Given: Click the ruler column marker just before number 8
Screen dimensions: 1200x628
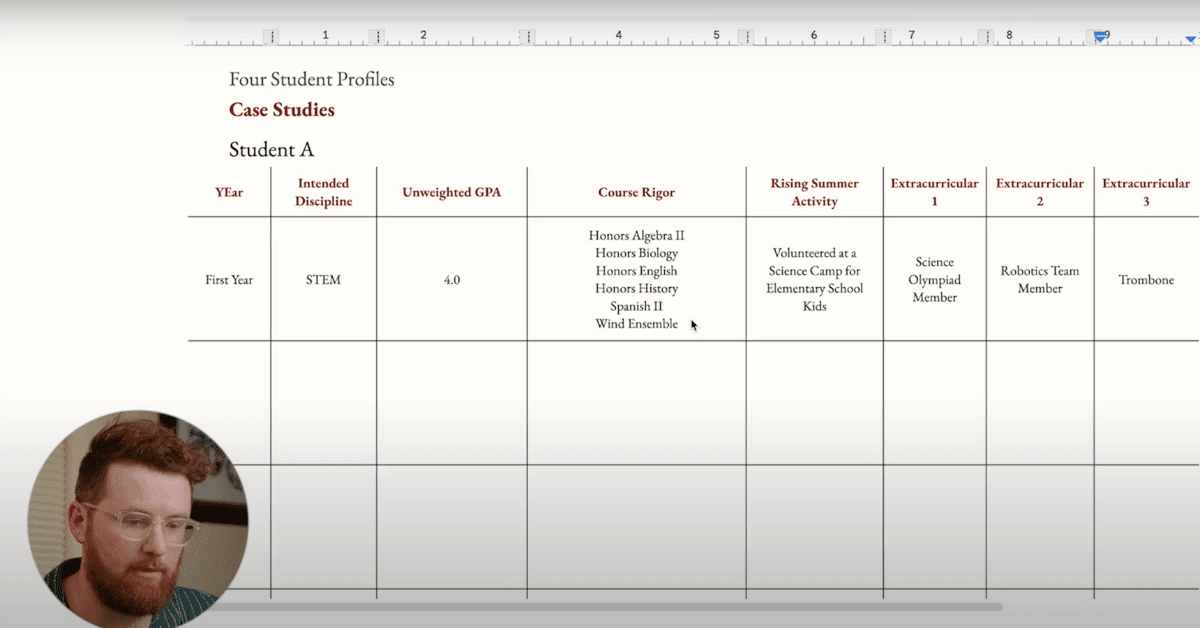Looking at the screenshot, I should (x=986, y=37).
